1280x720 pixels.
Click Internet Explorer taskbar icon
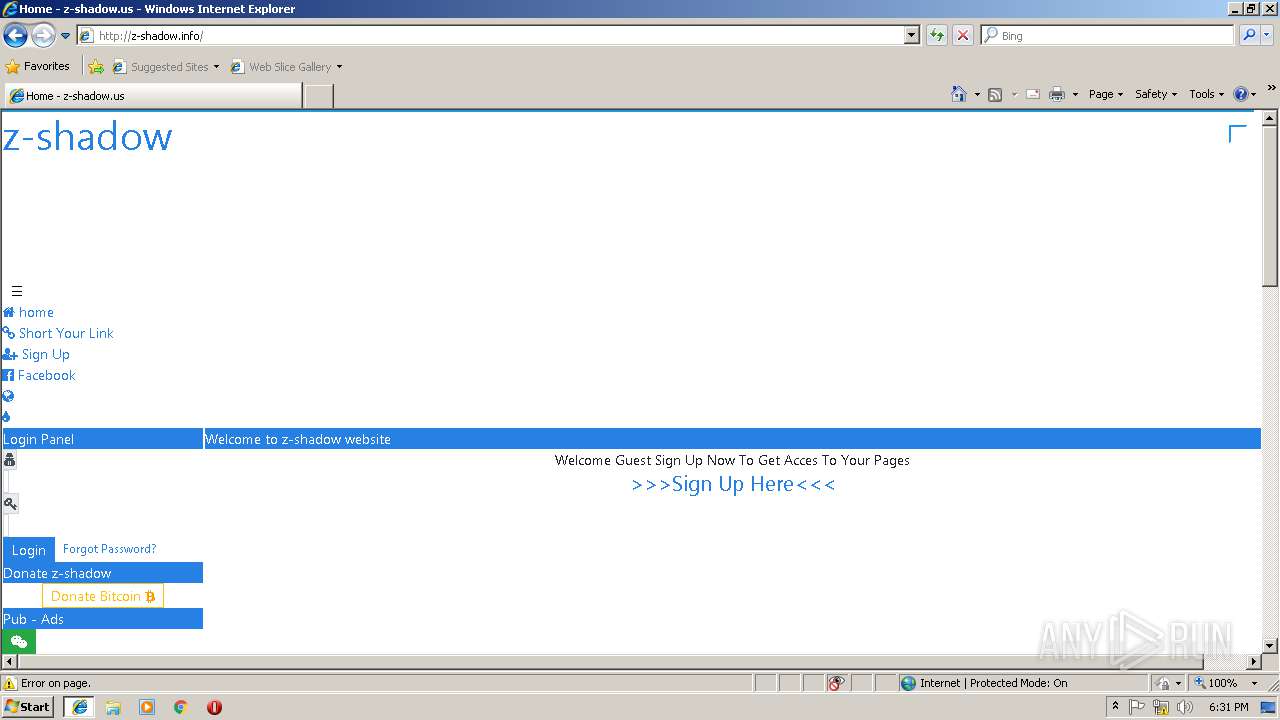[80, 707]
